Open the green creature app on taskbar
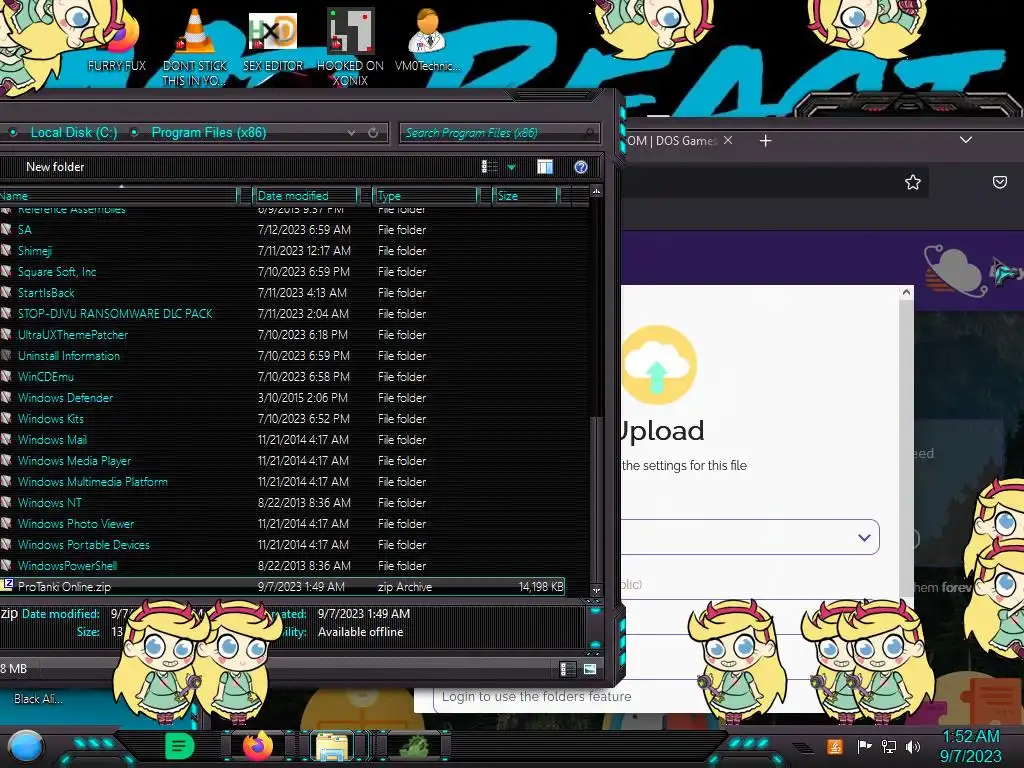The height and width of the screenshot is (768, 1024). click(413, 746)
